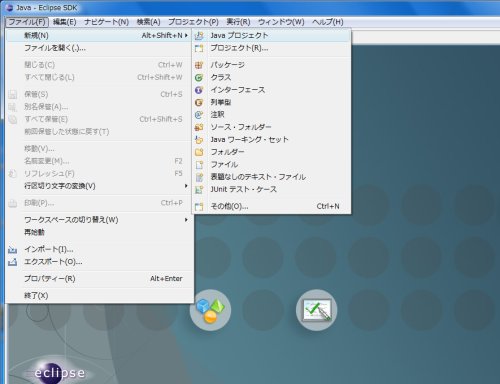Click the フォルダー folder icon

pyautogui.click(x=199, y=152)
